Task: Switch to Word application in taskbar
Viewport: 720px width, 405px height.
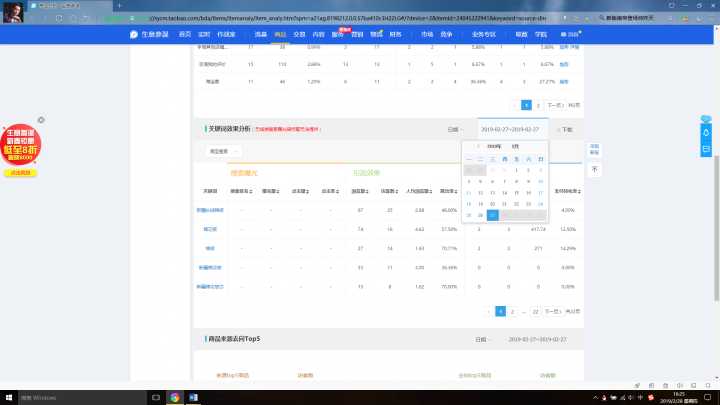Action: click(x=193, y=397)
